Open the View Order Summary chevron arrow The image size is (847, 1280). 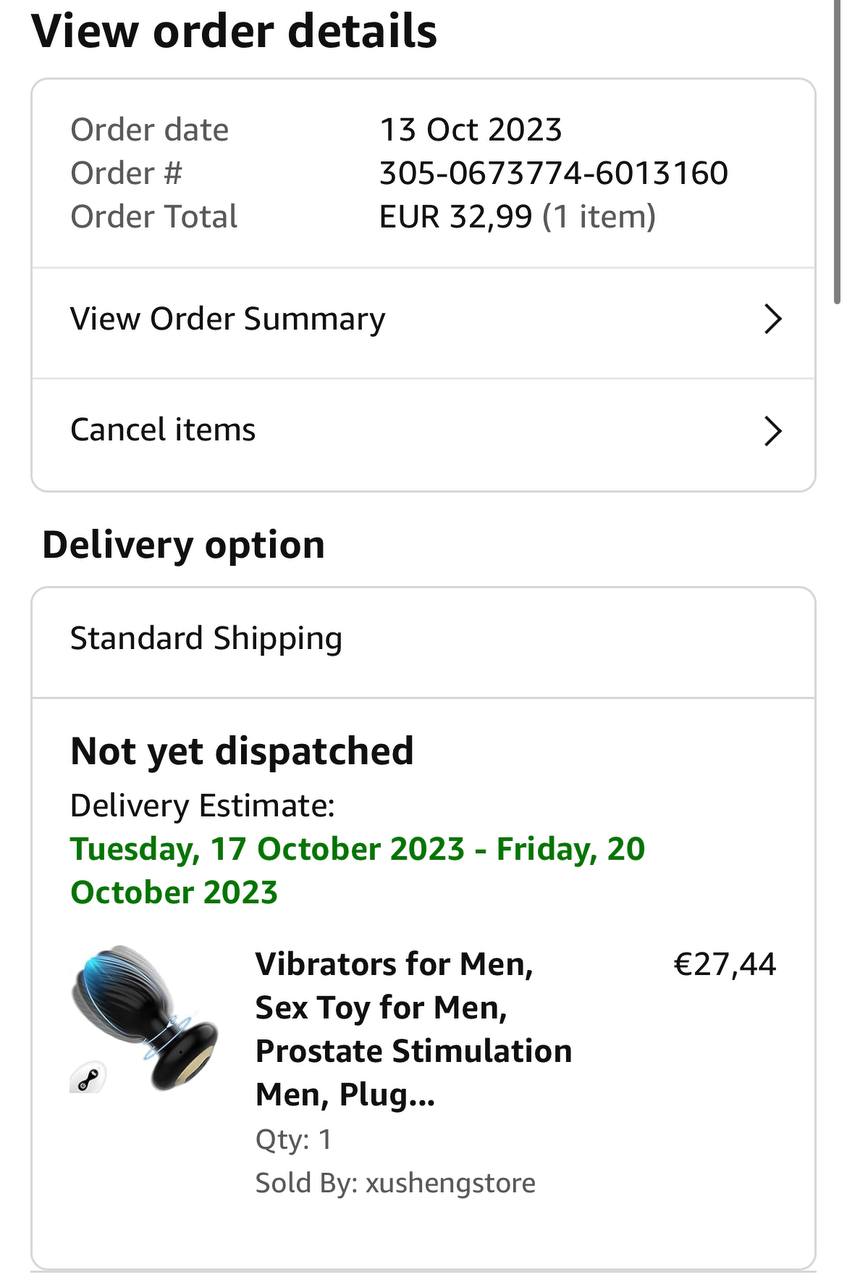coord(772,319)
